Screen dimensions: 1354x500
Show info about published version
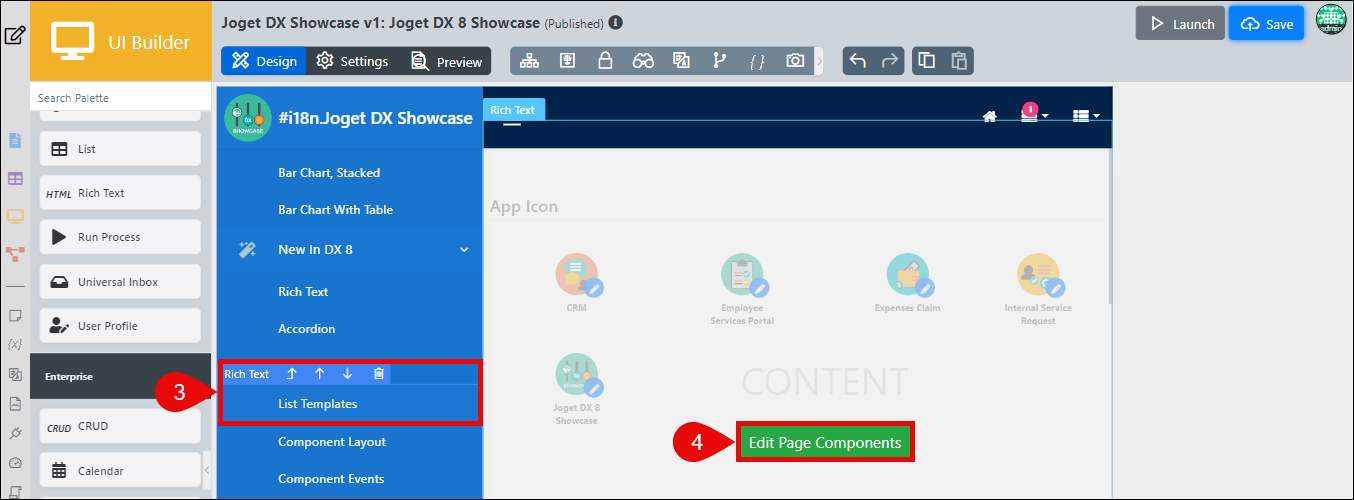pos(616,22)
